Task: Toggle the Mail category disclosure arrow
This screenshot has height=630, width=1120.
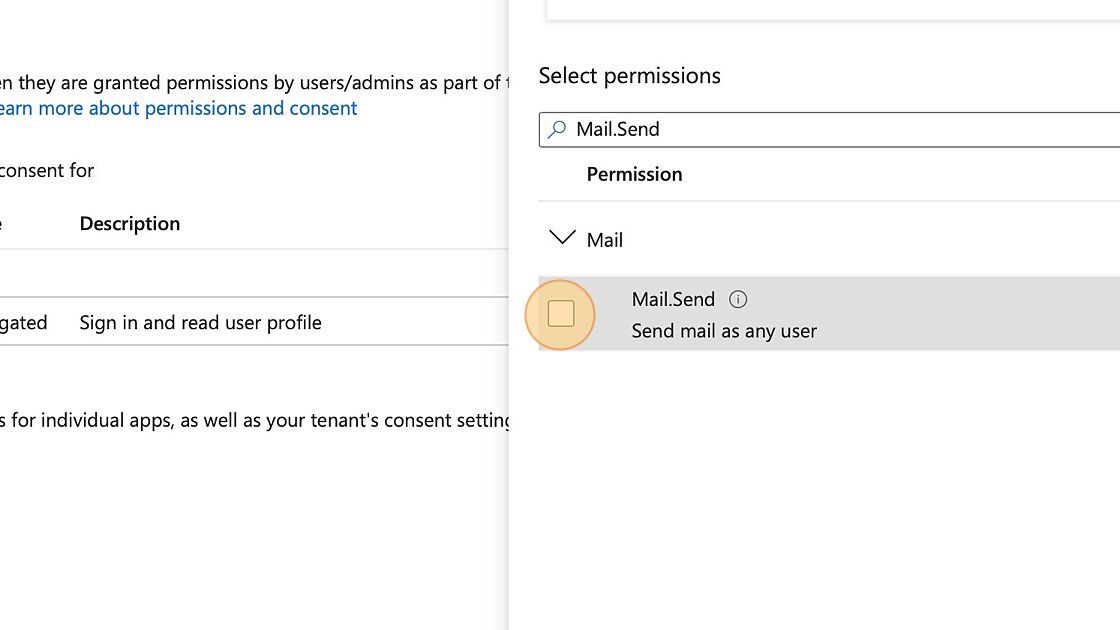Action: click(561, 238)
